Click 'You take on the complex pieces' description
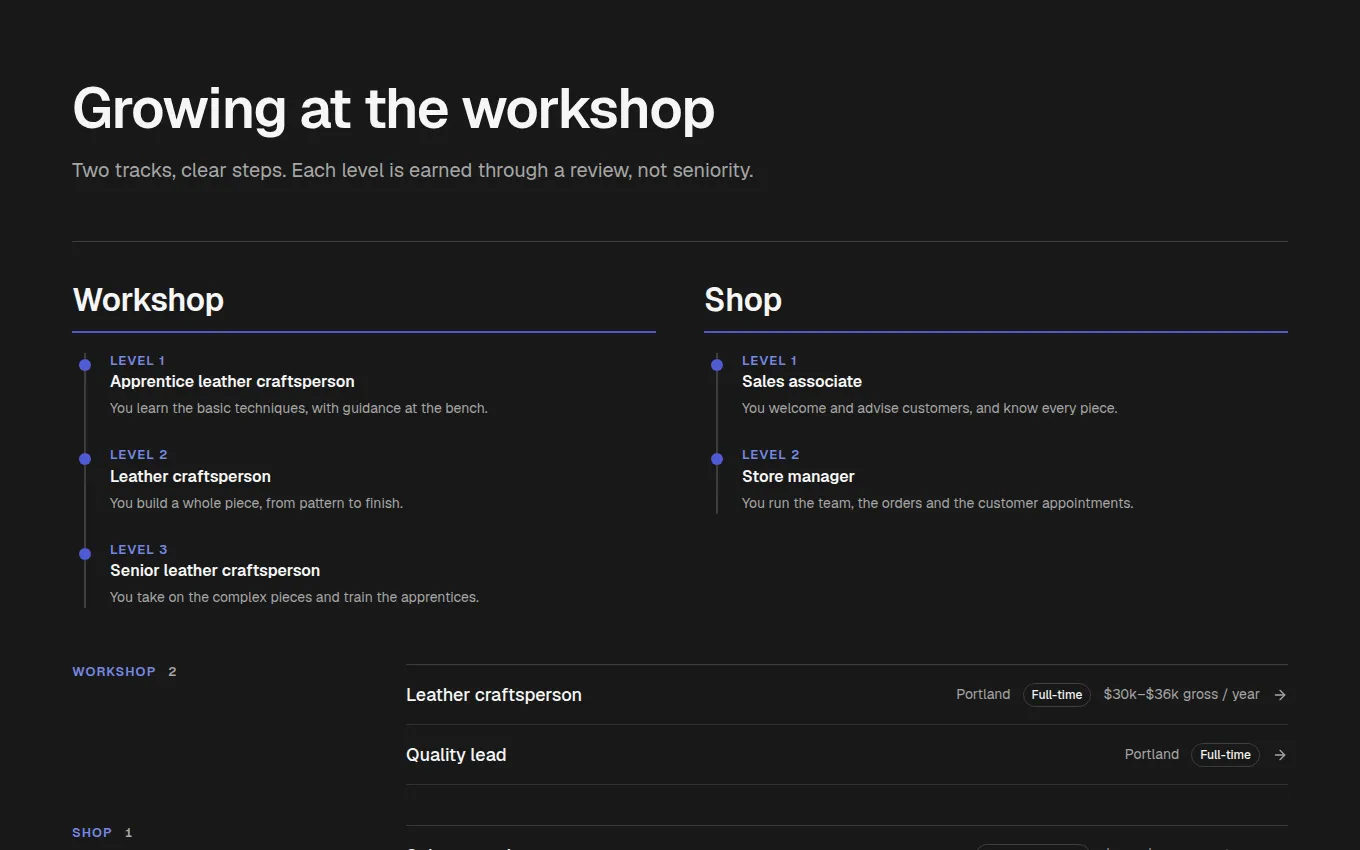Viewport: 1360px width, 850px height. point(294,598)
